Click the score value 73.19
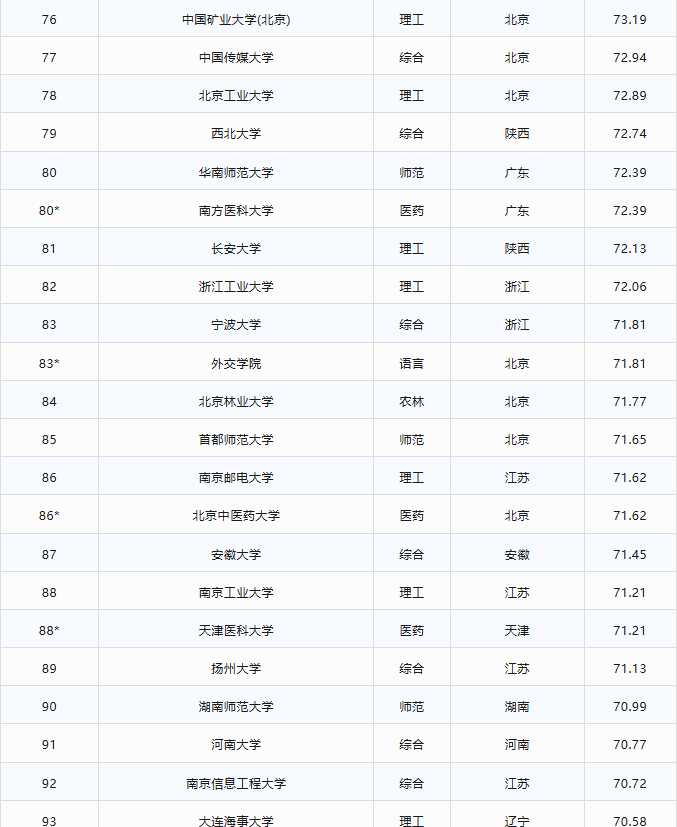Viewport: 677px width, 827px height. (629, 19)
